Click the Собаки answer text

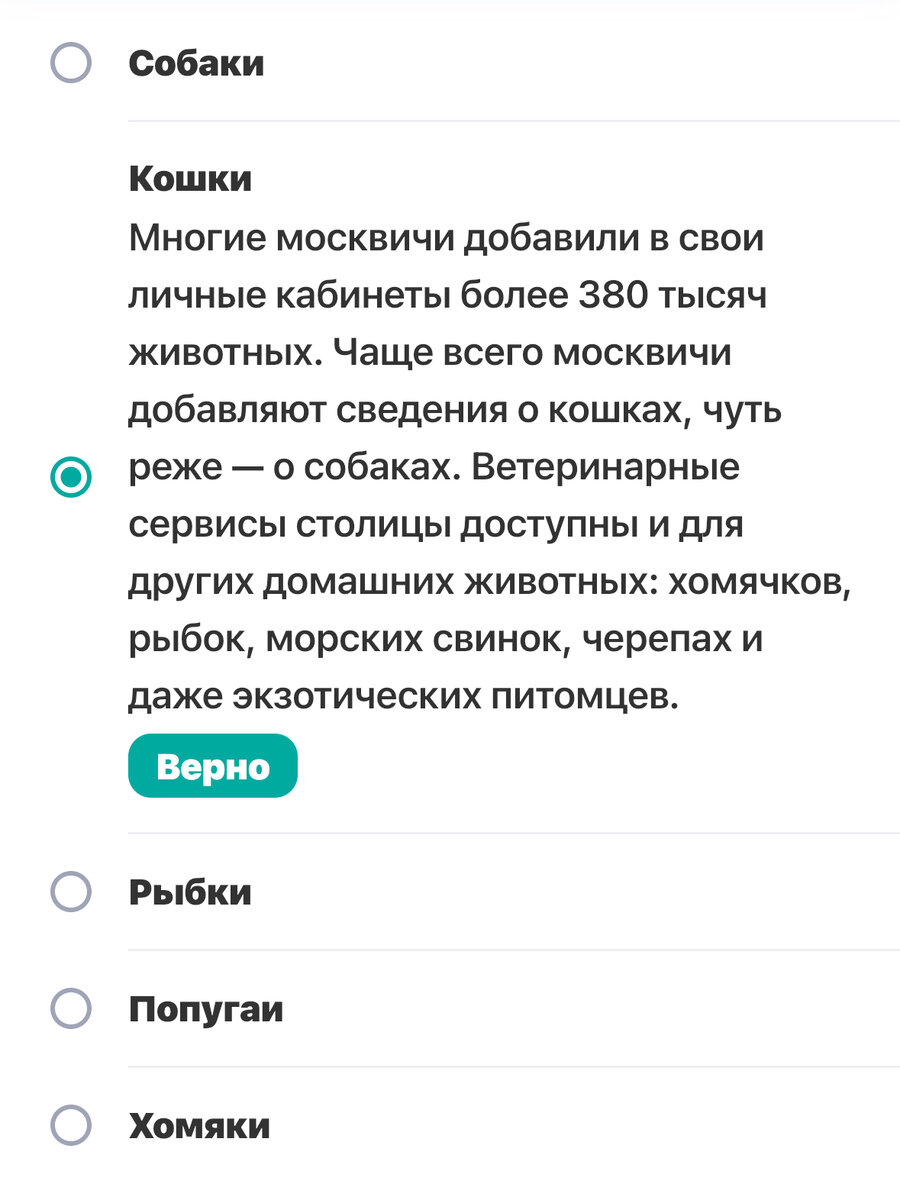(196, 64)
